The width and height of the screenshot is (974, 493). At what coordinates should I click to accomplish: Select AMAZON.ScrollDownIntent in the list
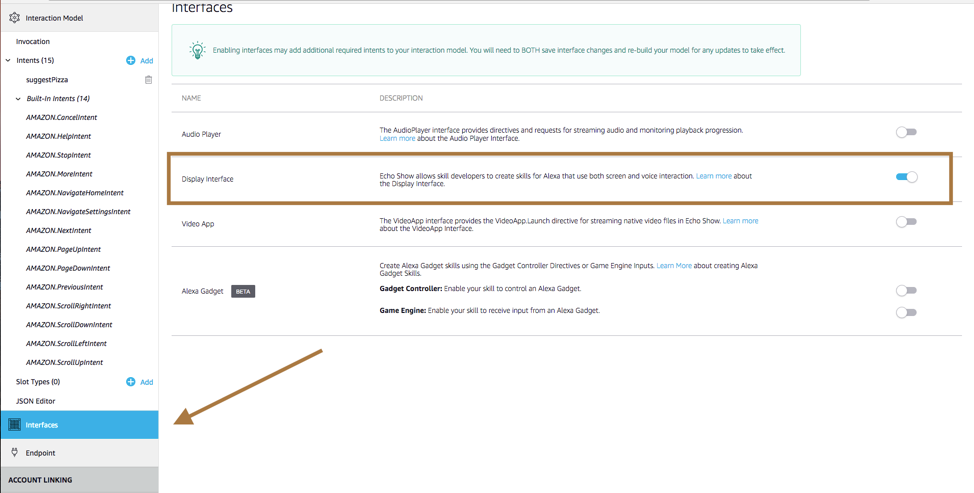pyautogui.click(x=69, y=325)
